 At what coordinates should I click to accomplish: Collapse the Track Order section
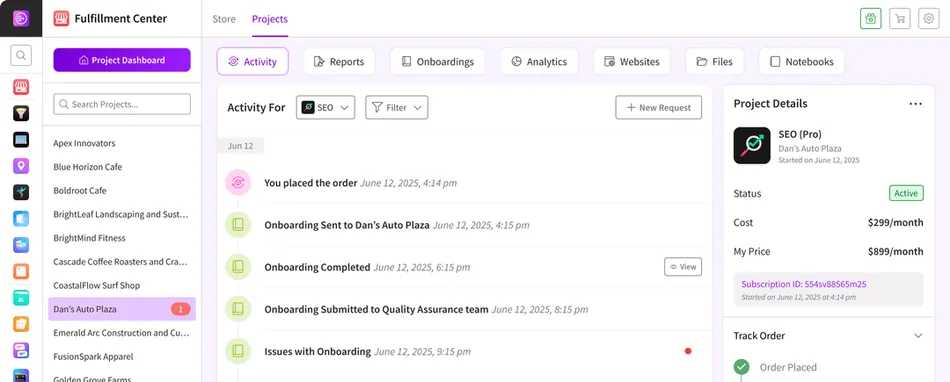[918, 336]
